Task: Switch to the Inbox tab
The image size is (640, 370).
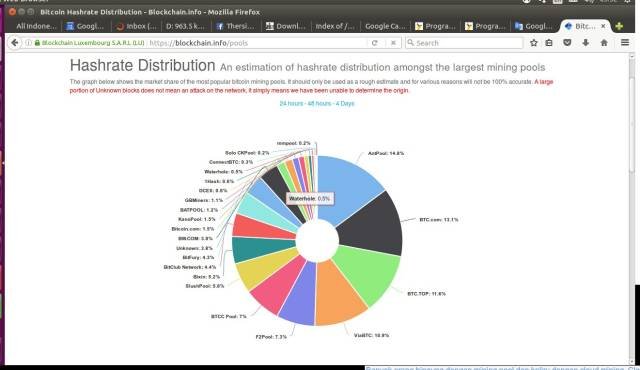Action: [136, 26]
